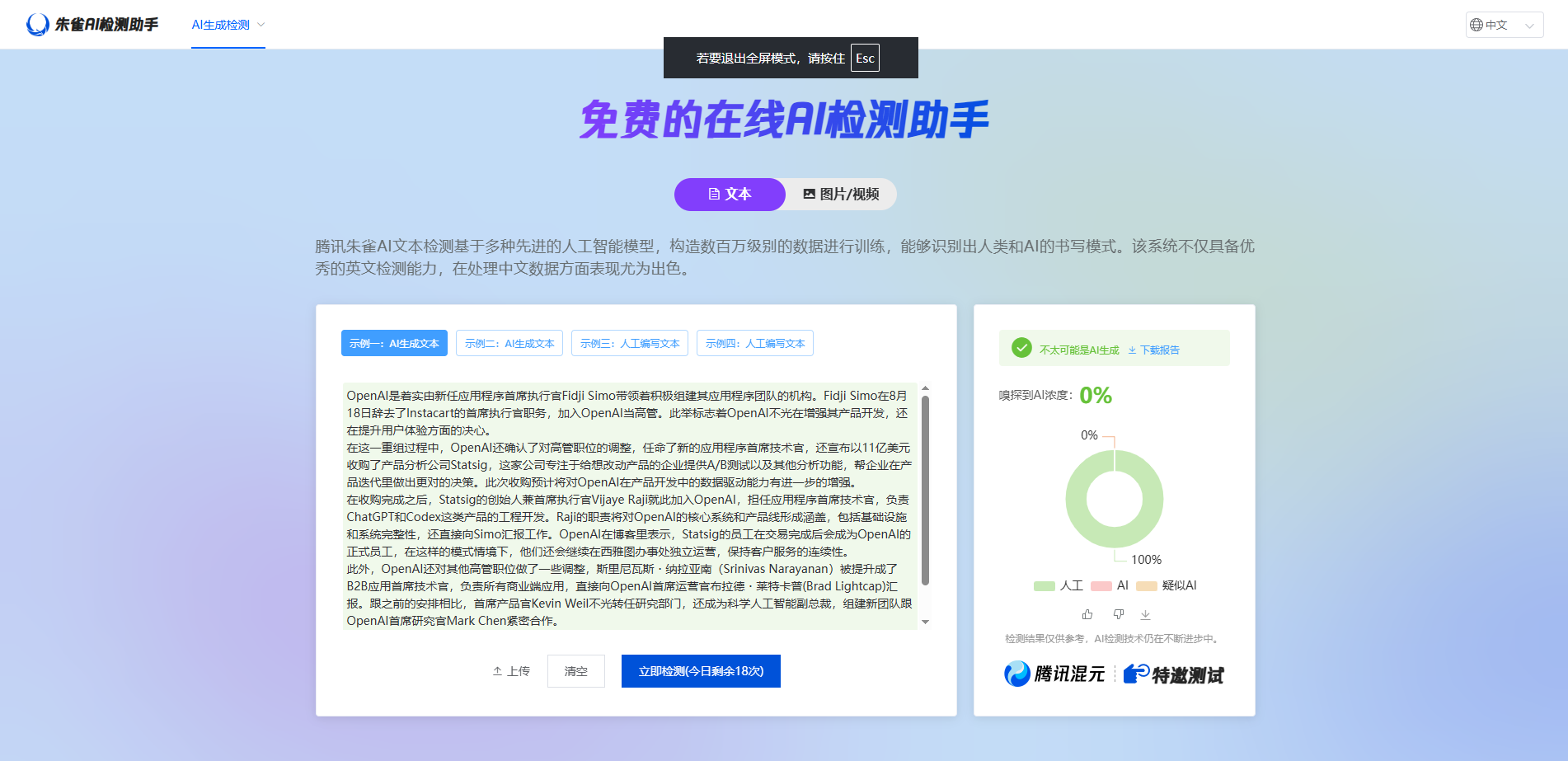Click the thumbs-down feedback icon
1568x761 pixels.
tap(1119, 614)
